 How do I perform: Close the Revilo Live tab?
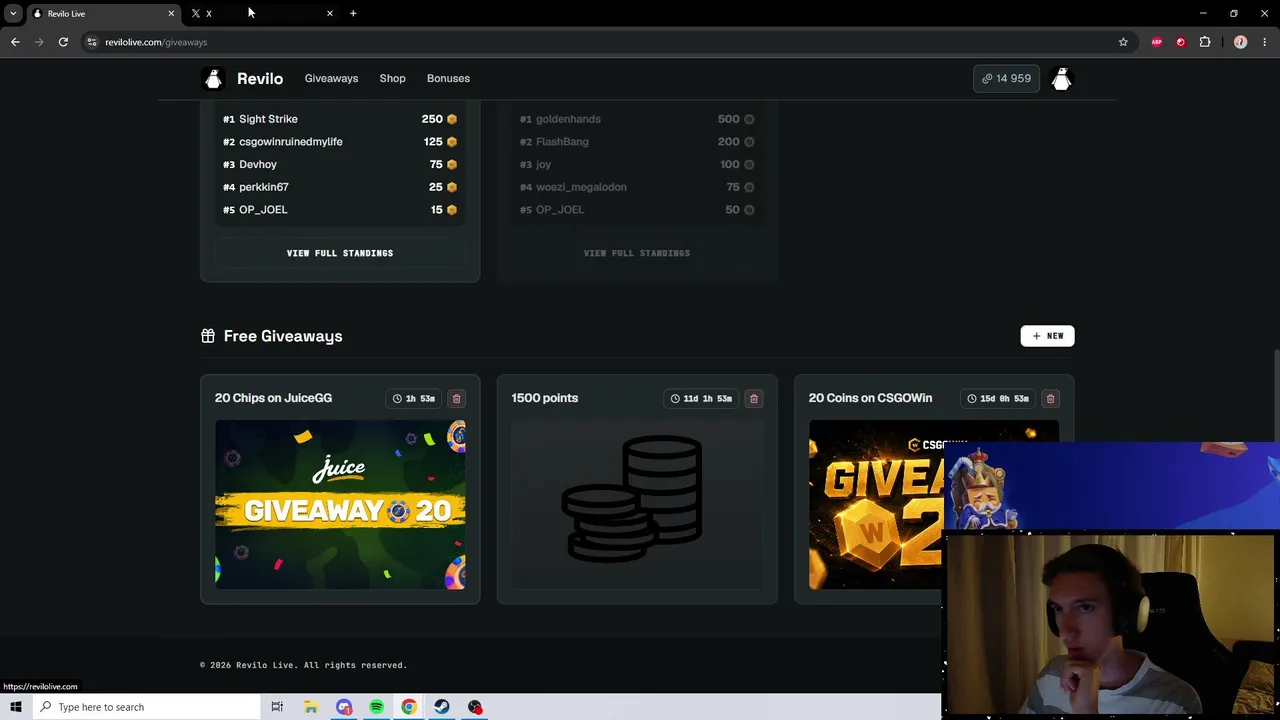click(x=171, y=13)
